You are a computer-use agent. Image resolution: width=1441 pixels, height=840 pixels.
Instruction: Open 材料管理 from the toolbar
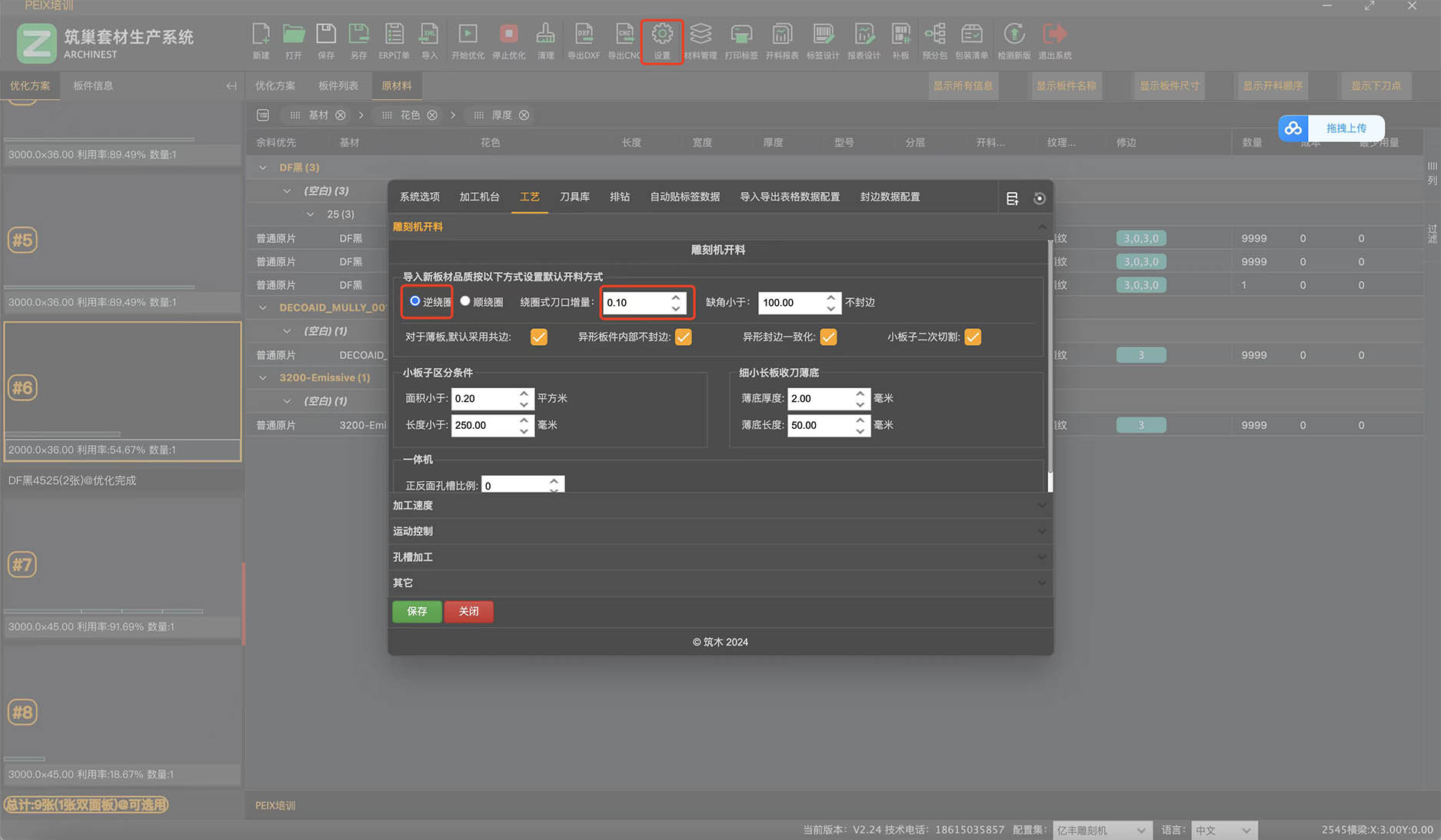[700, 35]
